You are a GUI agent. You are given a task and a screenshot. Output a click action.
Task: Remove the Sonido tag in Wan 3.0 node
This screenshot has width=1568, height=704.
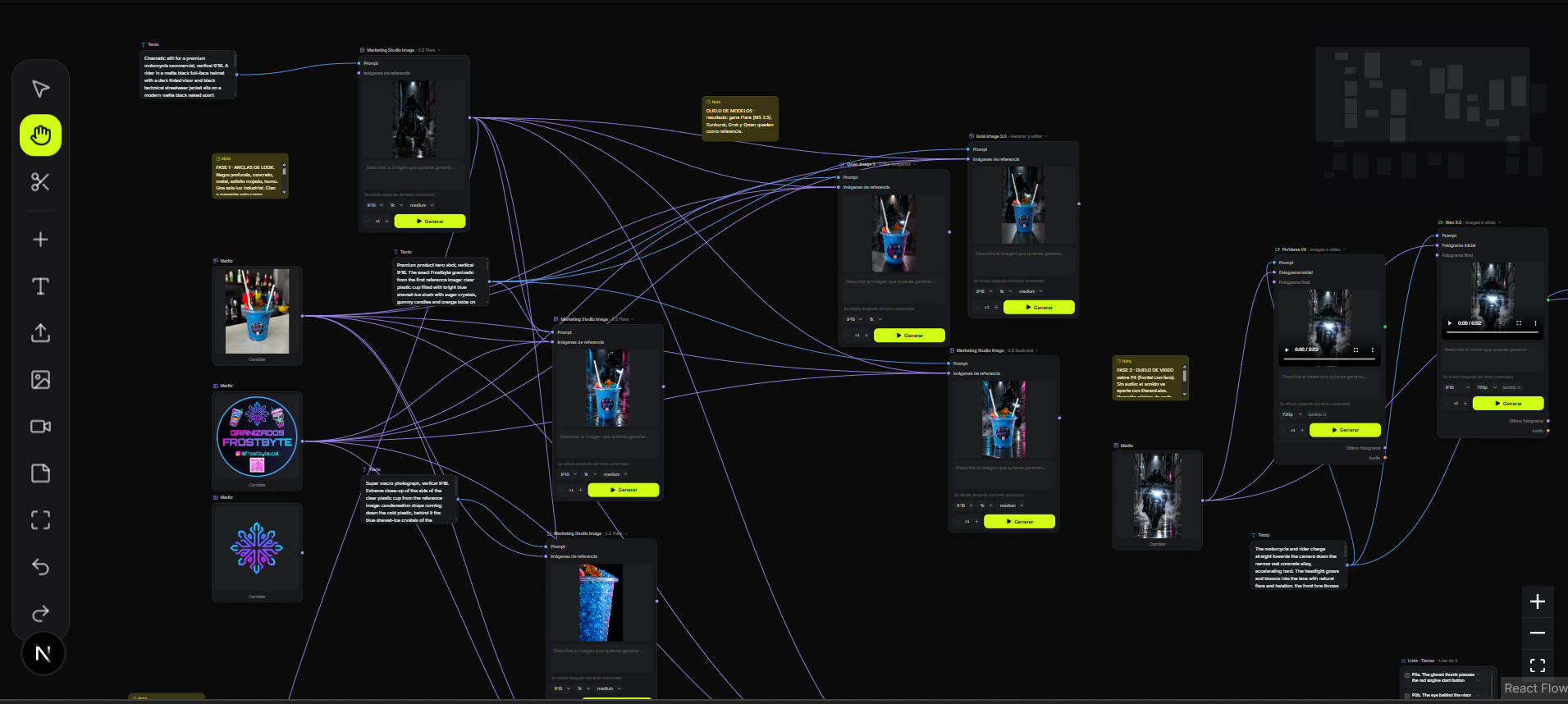[x=1519, y=388]
